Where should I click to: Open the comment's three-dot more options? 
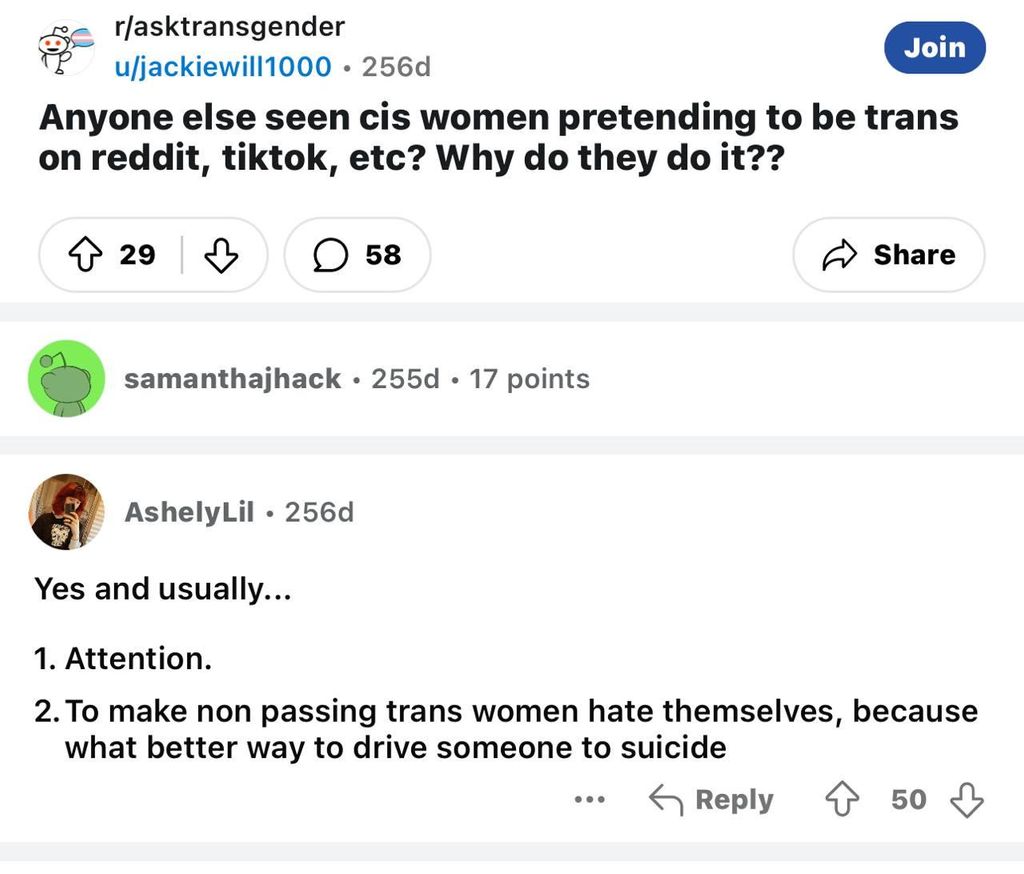[x=590, y=800]
